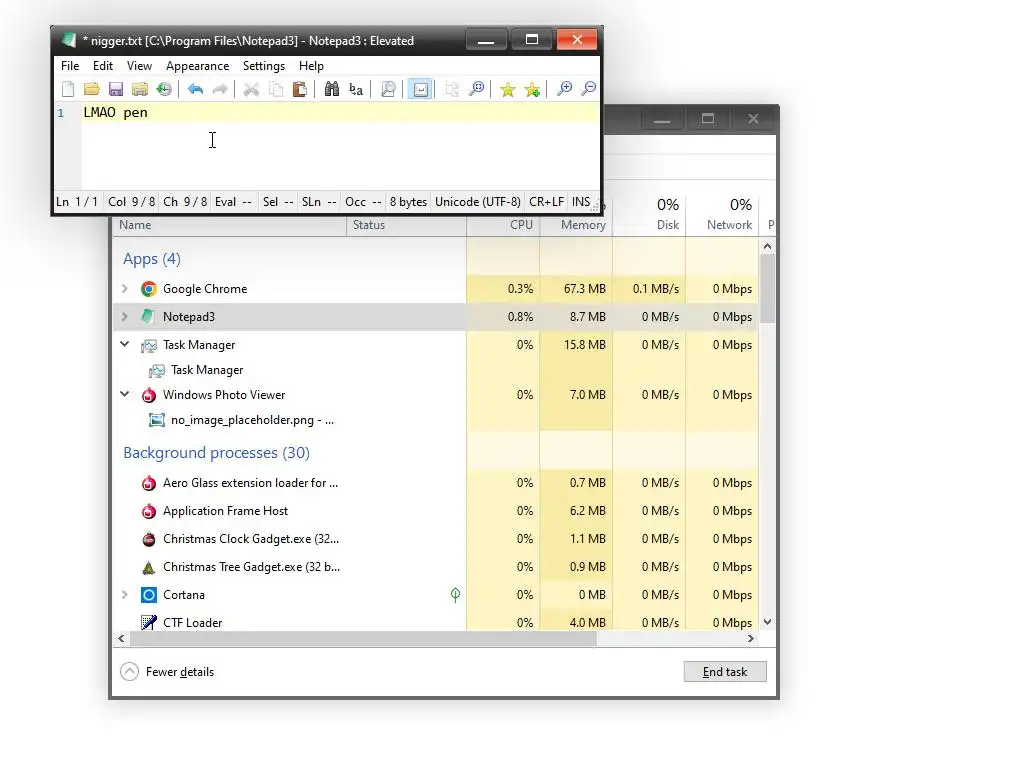Click the Christmas Clock Gadget icon
This screenshot has width=1024, height=768.
(x=149, y=539)
